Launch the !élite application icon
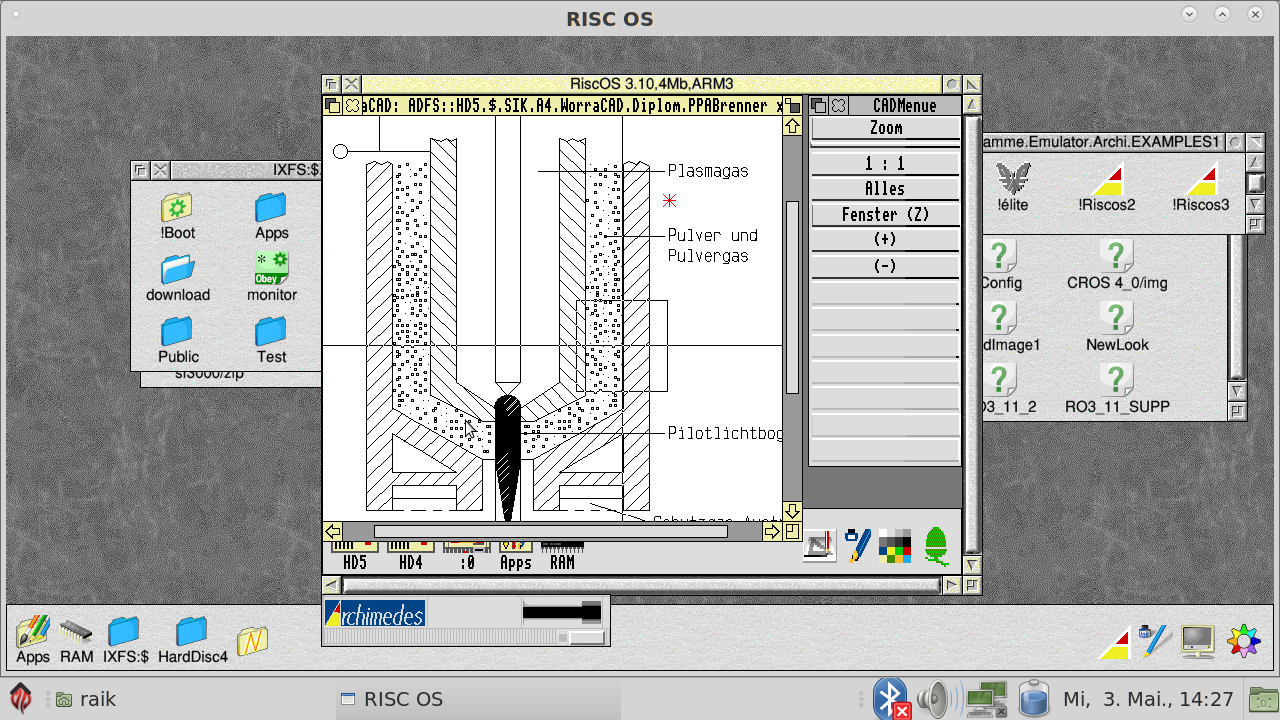Image resolution: width=1280 pixels, height=720 pixels. click(1012, 181)
